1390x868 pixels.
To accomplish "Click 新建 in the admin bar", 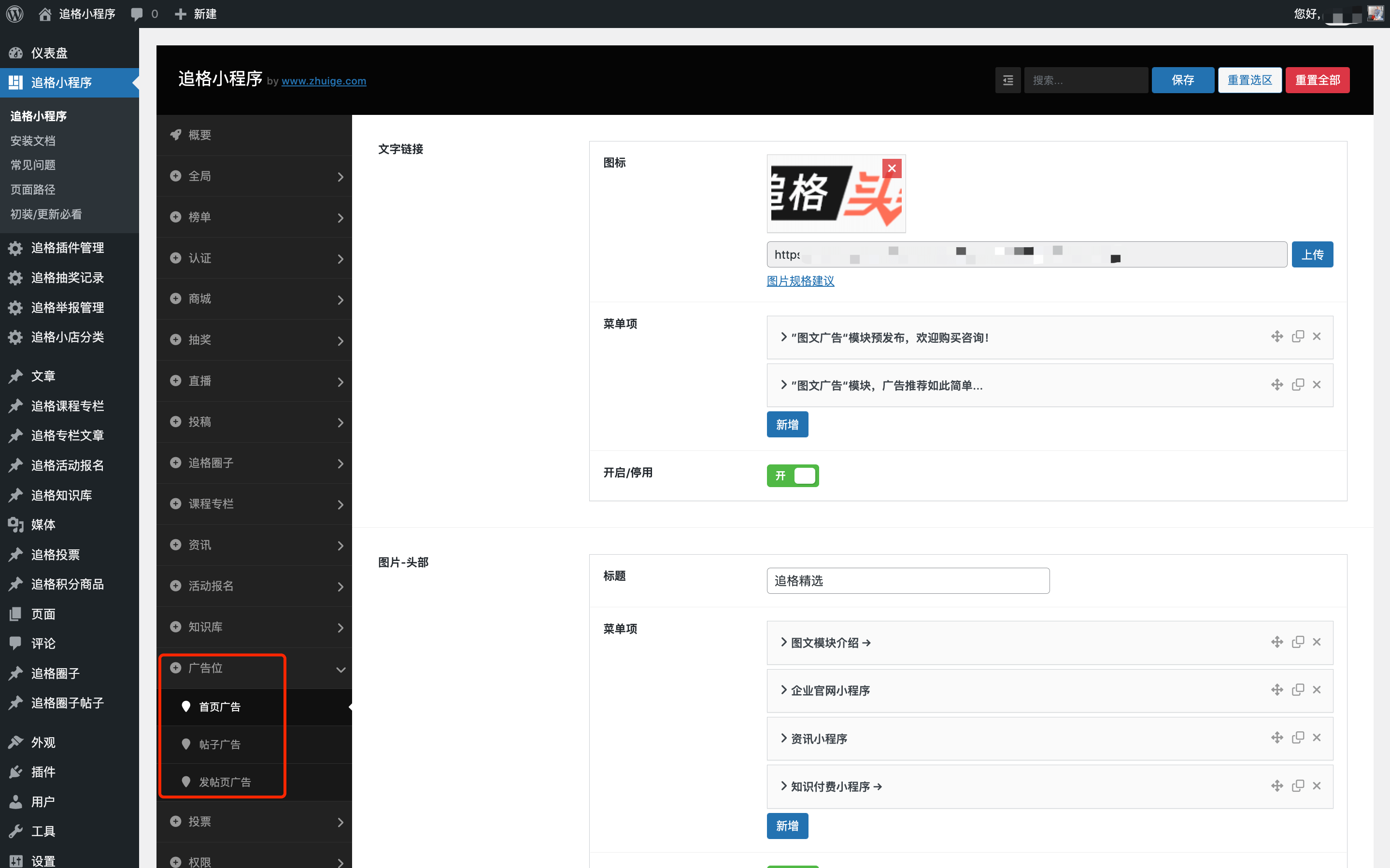I will tap(196, 14).
